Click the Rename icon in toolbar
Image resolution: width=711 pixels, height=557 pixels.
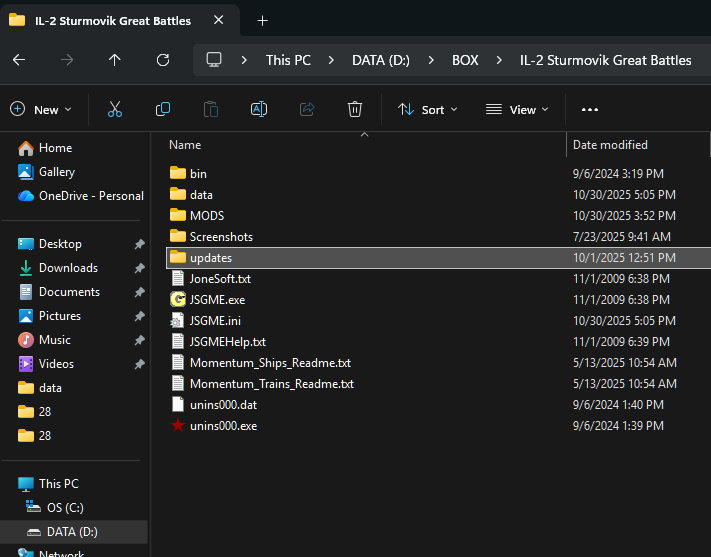pyautogui.click(x=259, y=109)
